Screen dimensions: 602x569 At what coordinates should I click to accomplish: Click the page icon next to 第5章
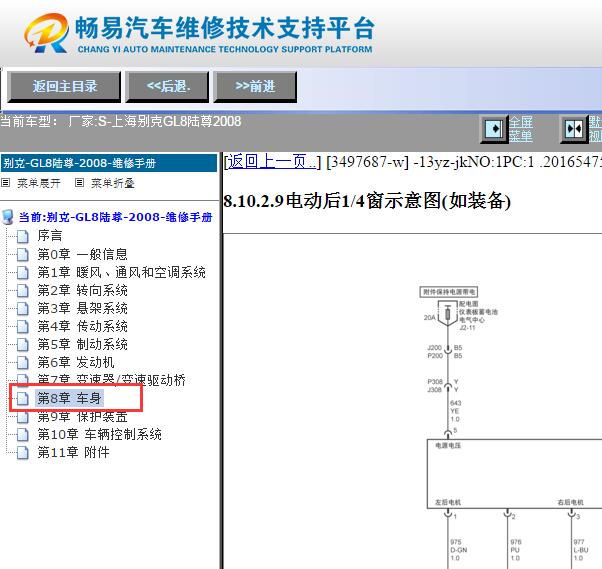click(x=23, y=345)
